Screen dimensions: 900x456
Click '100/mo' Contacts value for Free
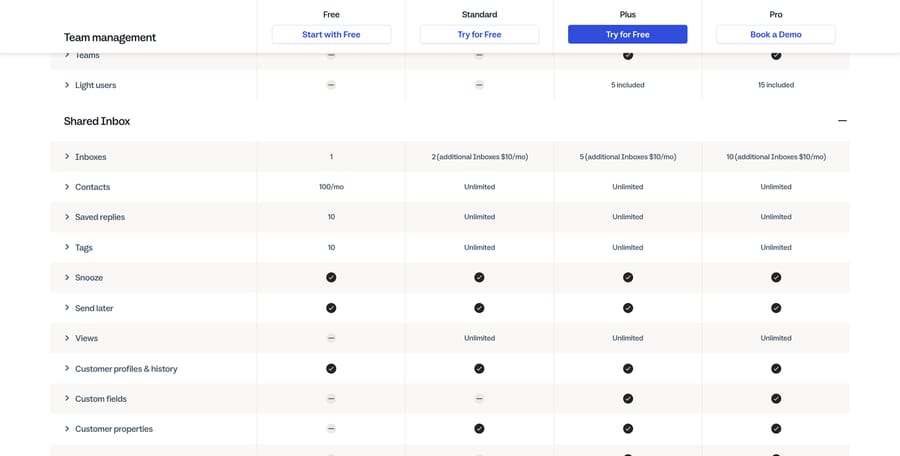tap(331, 187)
